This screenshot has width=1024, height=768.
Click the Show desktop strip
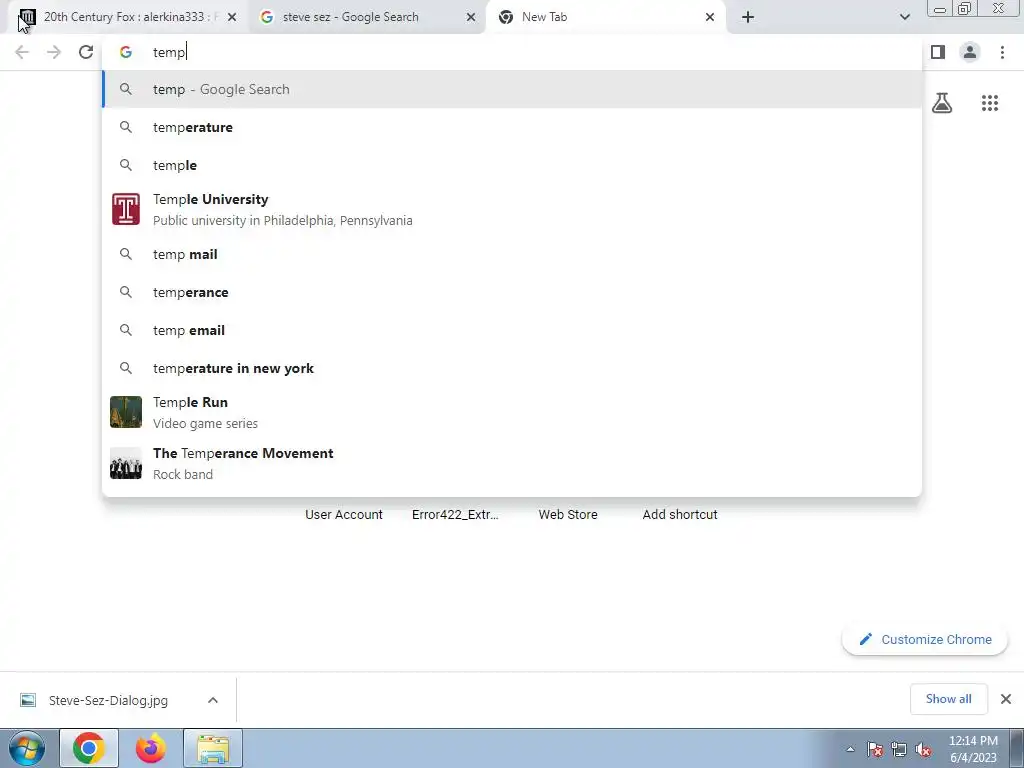pos(1017,748)
